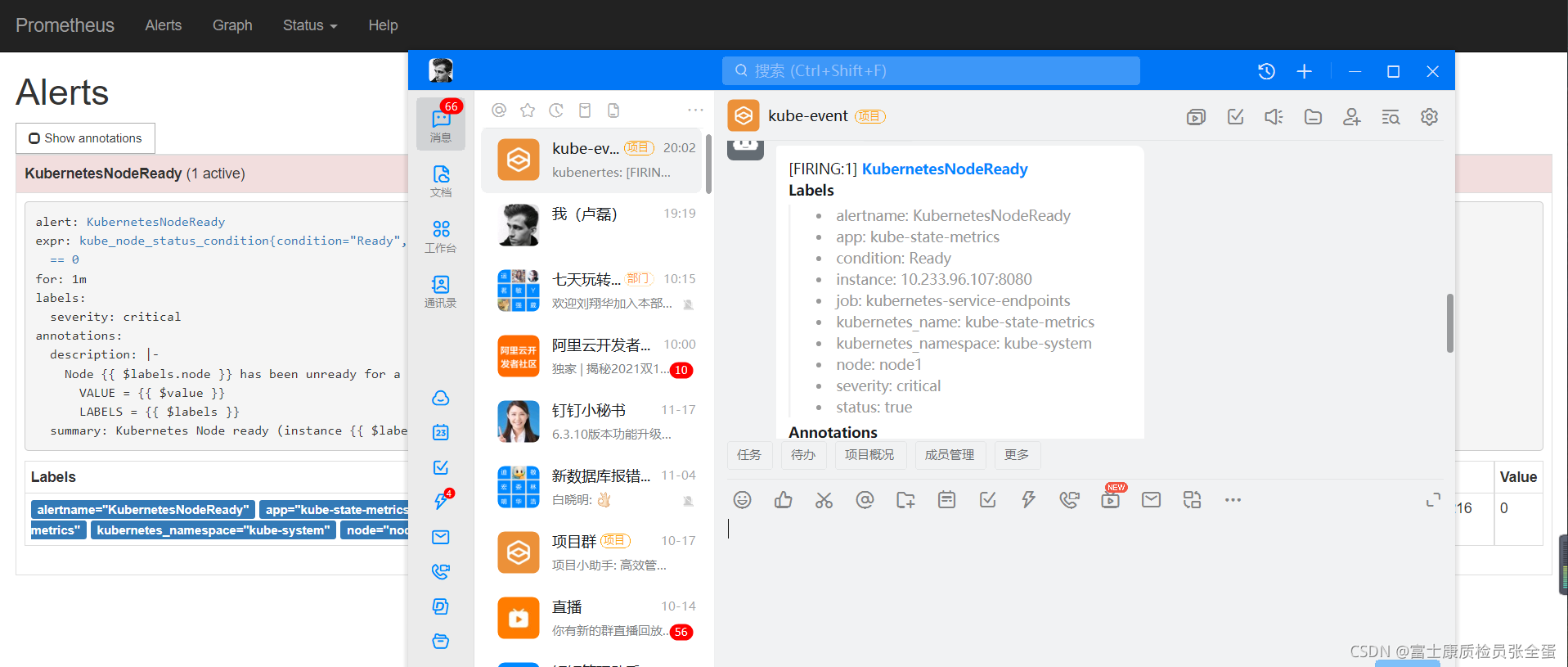
Task: Open the Messages icon with 66 badge
Action: (441, 124)
